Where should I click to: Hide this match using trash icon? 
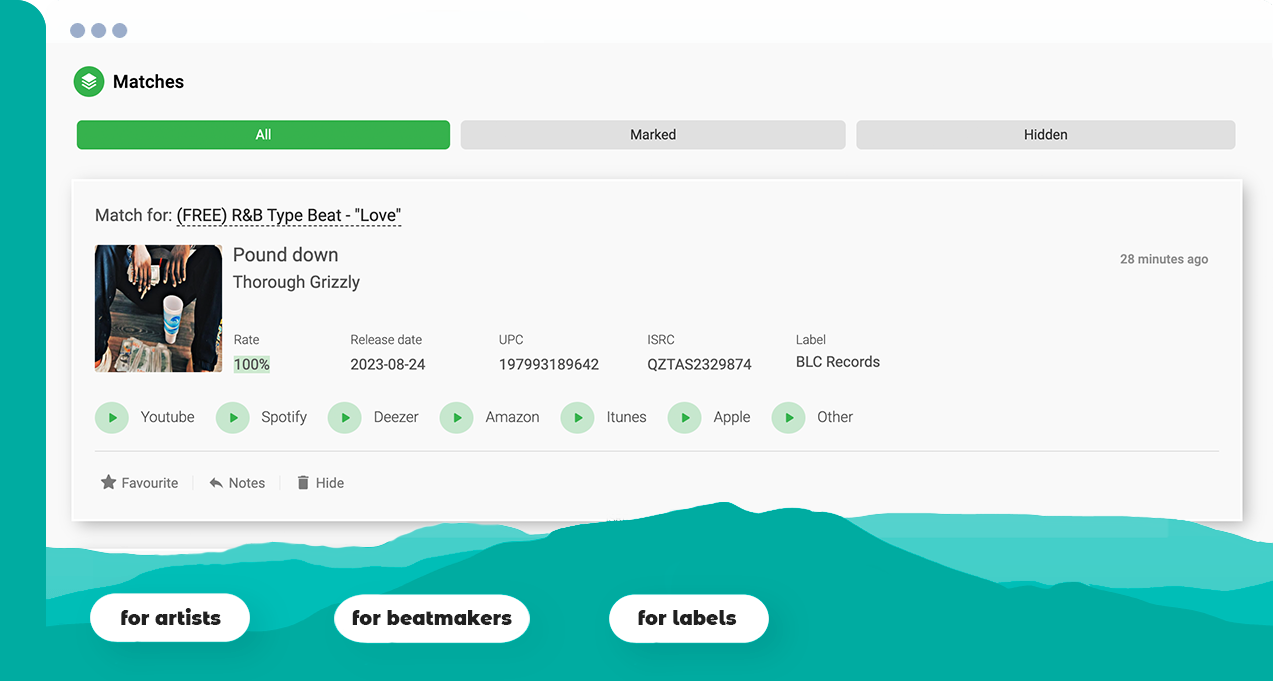tap(320, 483)
